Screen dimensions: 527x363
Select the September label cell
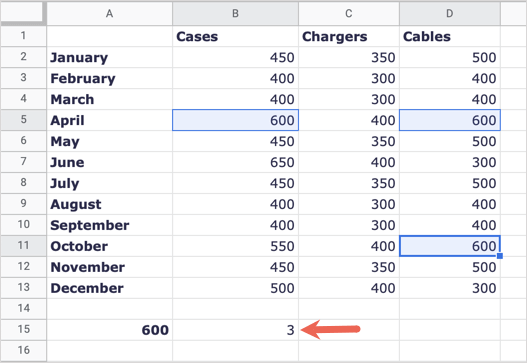(x=109, y=225)
